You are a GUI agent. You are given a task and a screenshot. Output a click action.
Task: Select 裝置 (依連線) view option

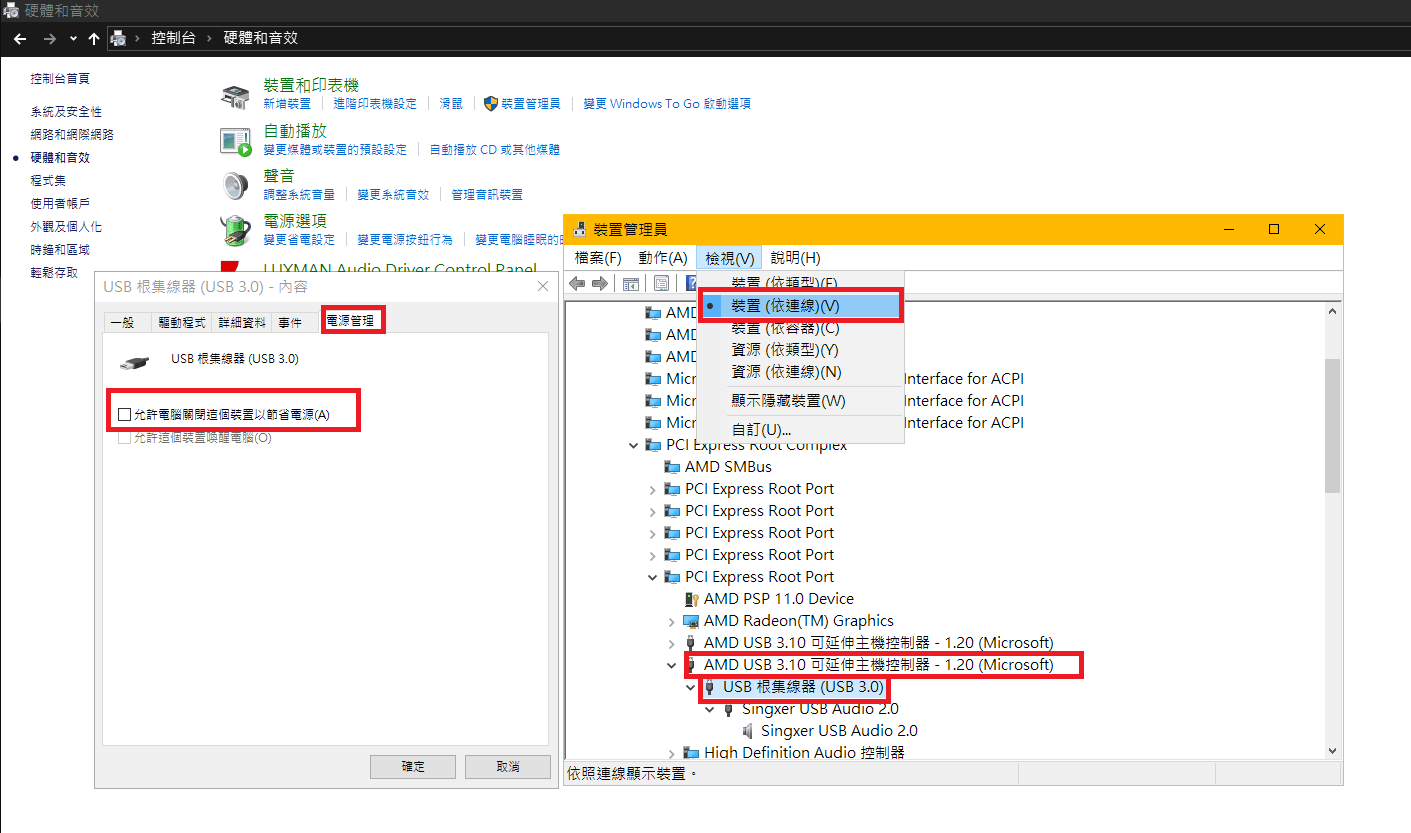click(x=785, y=306)
